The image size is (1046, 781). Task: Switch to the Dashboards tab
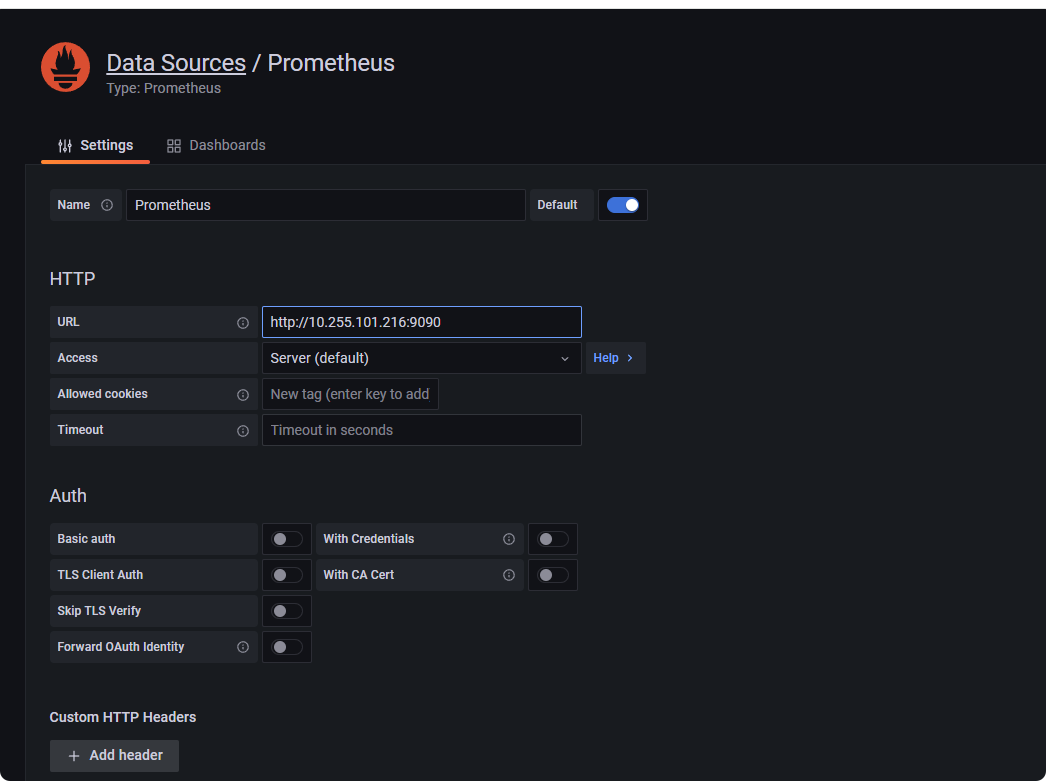(216, 145)
